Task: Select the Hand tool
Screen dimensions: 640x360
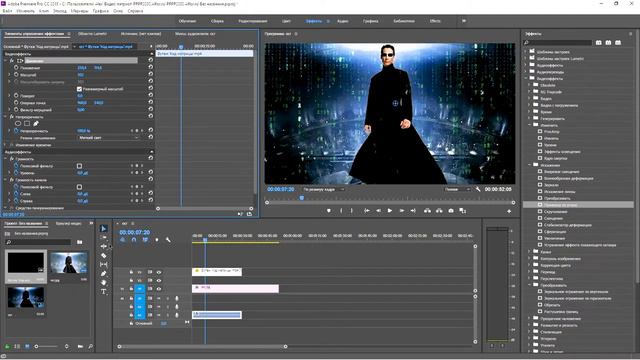Action: [104, 282]
